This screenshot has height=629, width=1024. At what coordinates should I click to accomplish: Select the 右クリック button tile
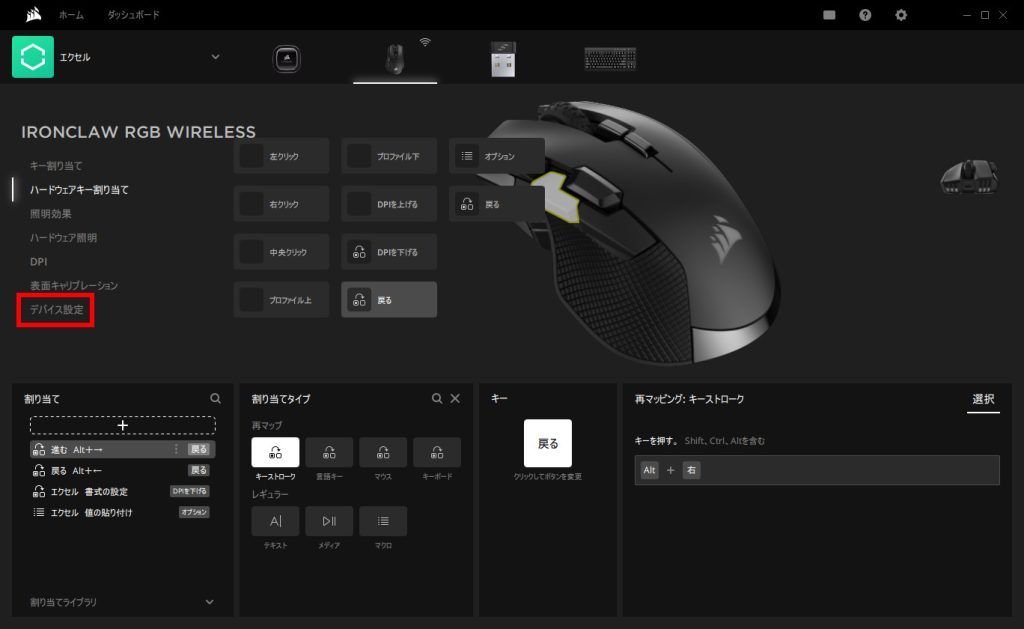click(281, 204)
